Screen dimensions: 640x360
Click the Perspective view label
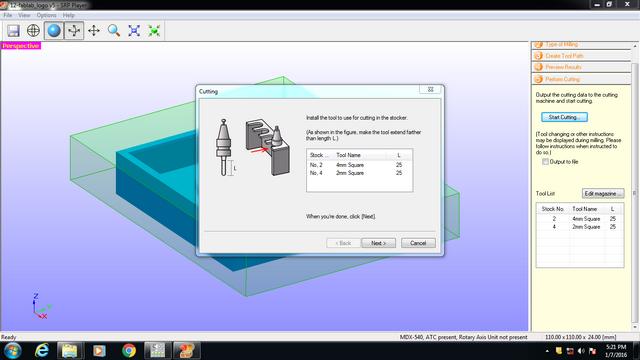tap(21, 46)
